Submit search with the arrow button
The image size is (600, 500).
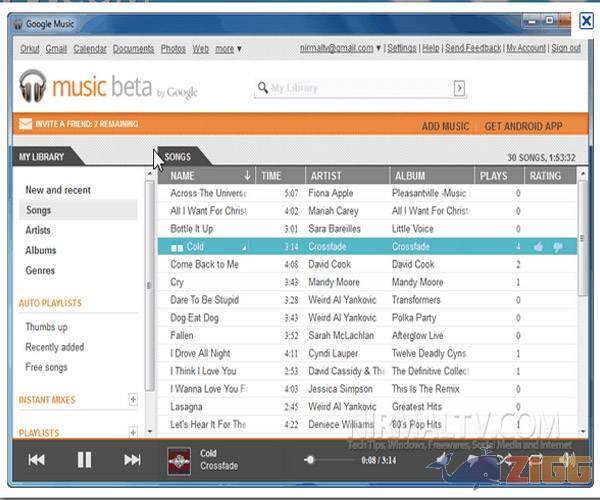tap(459, 88)
